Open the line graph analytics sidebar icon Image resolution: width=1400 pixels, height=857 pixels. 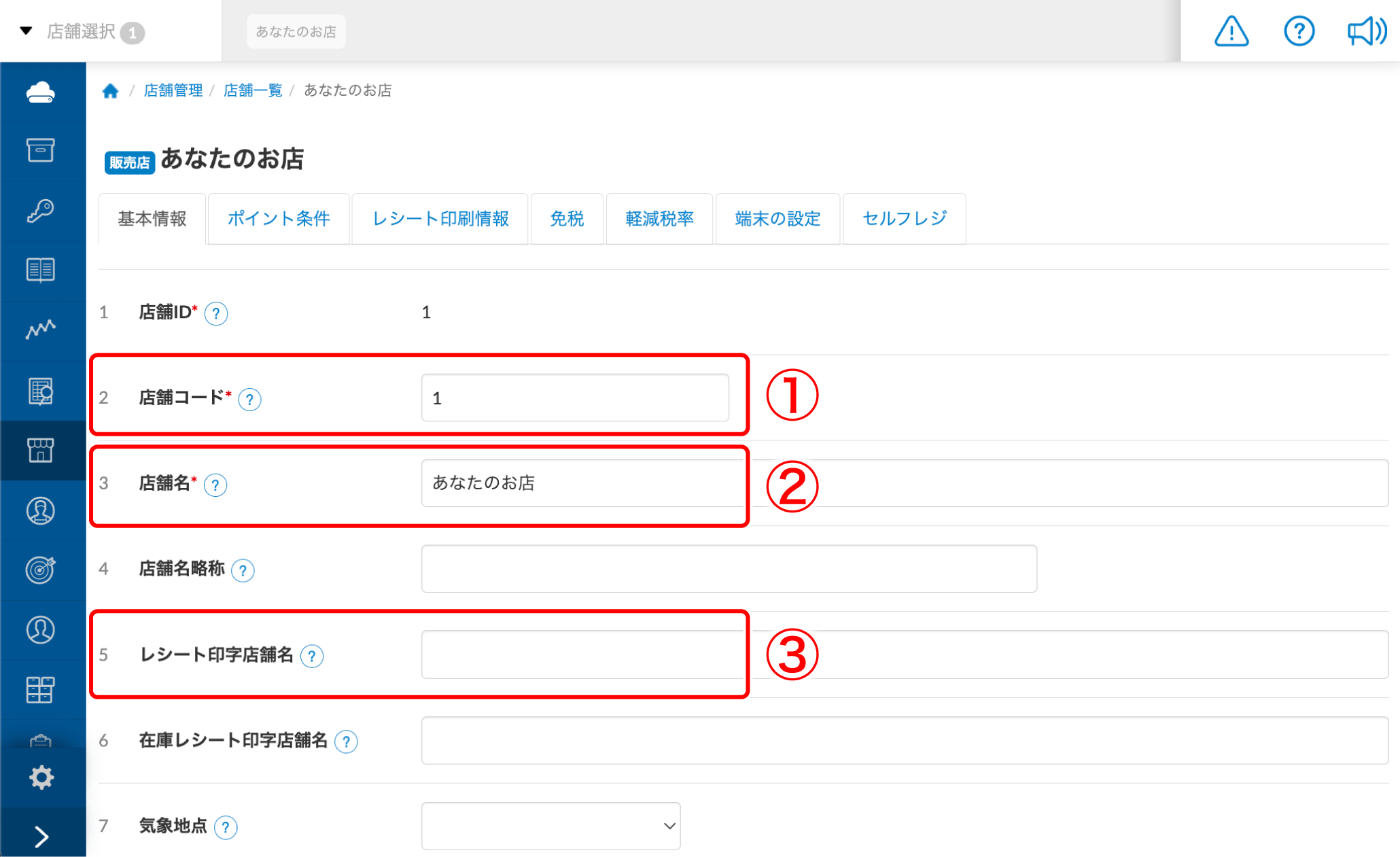[x=41, y=330]
